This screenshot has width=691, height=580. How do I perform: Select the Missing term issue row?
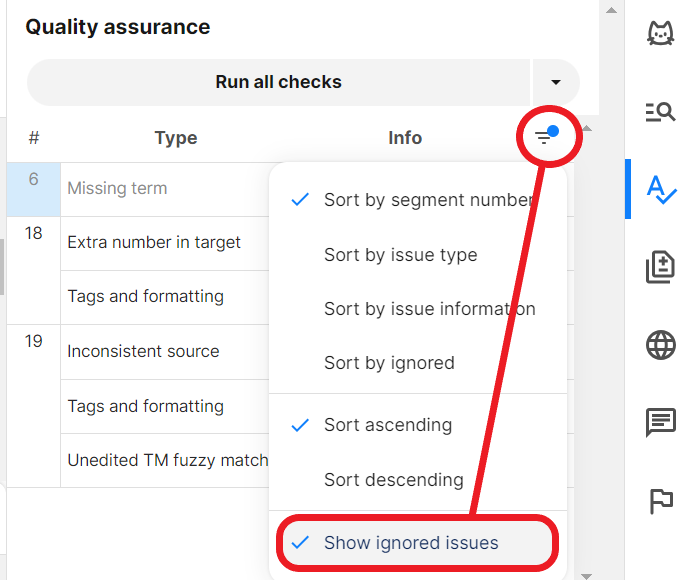[x=117, y=188]
